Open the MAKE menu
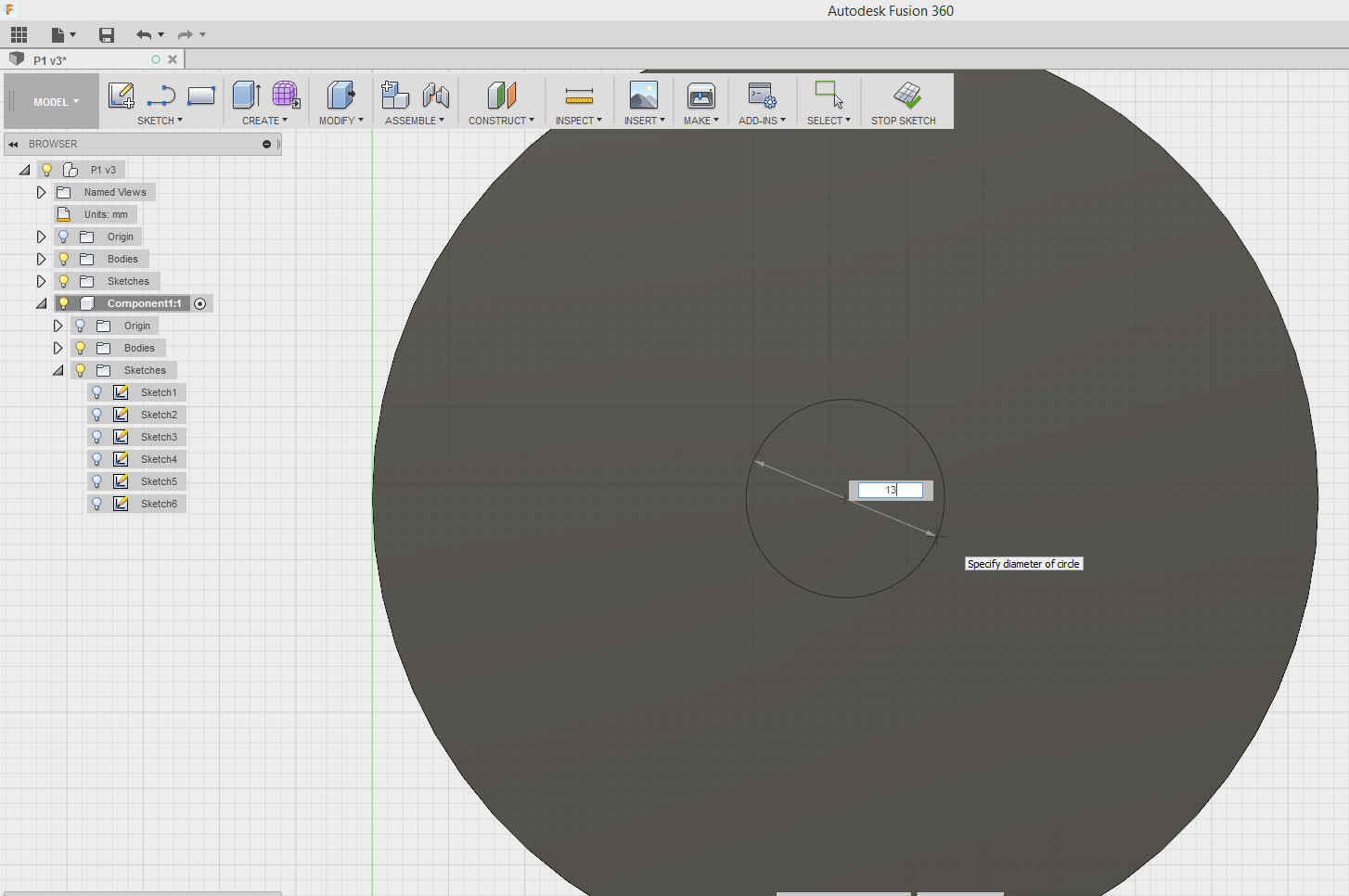 pyautogui.click(x=701, y=121)
